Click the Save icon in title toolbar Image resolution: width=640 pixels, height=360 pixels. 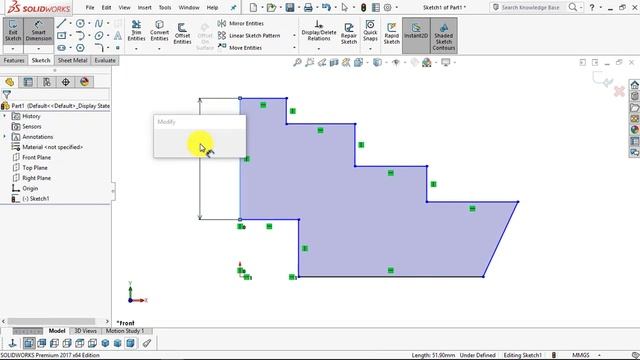coord(290,7)
